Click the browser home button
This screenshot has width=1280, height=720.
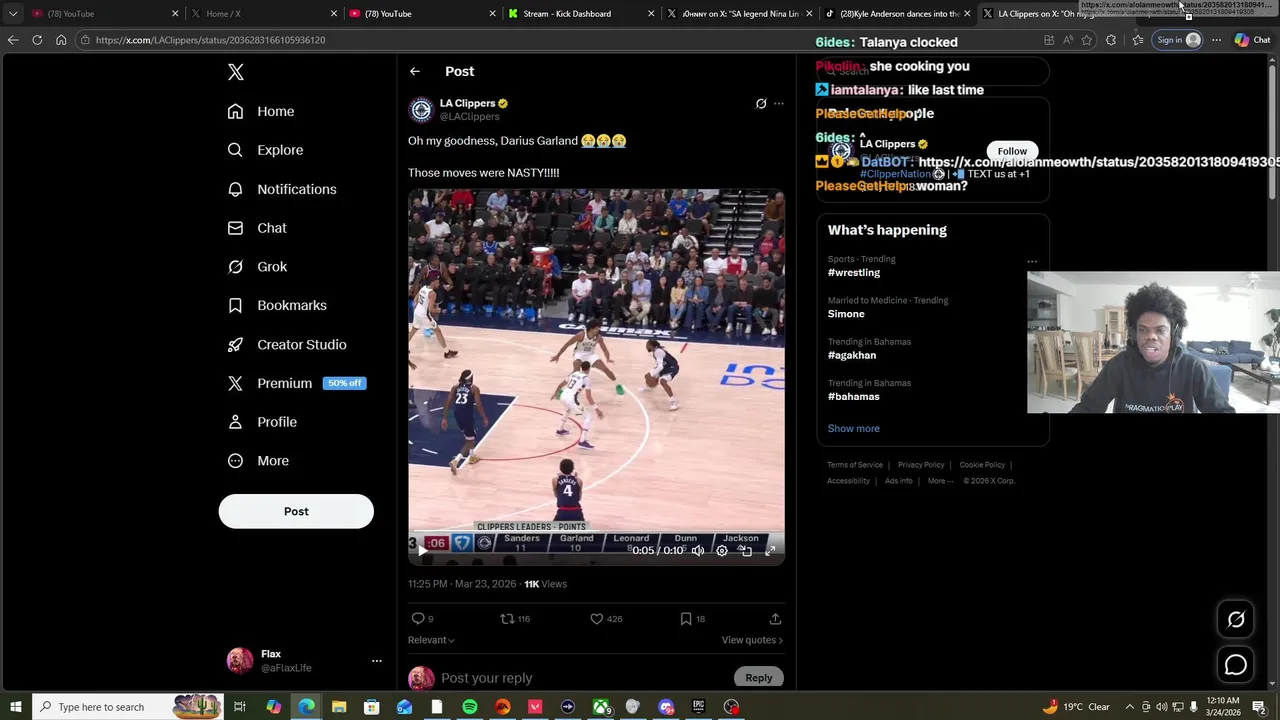pos(61,40)
